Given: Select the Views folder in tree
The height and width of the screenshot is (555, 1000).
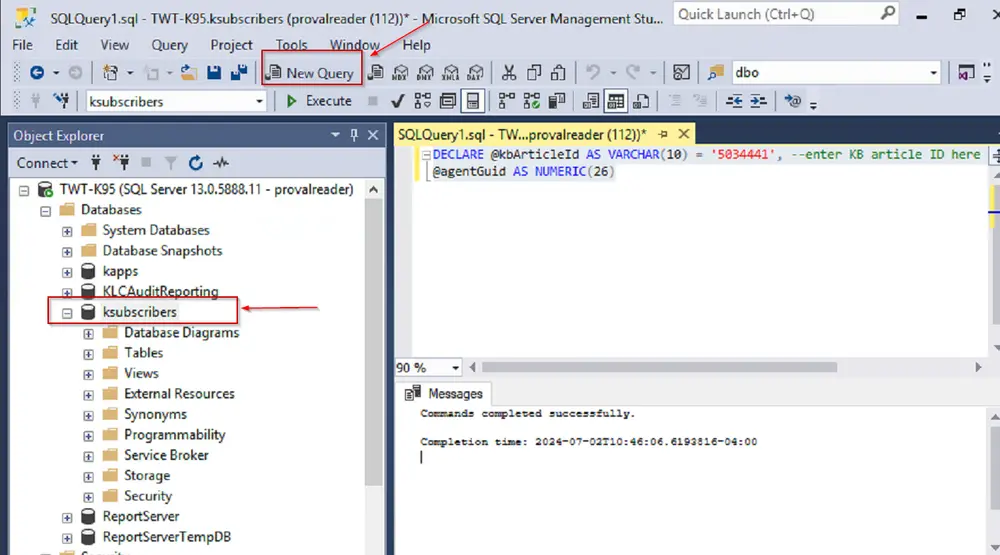Looking at the screenshot, I should pos(141,373).
